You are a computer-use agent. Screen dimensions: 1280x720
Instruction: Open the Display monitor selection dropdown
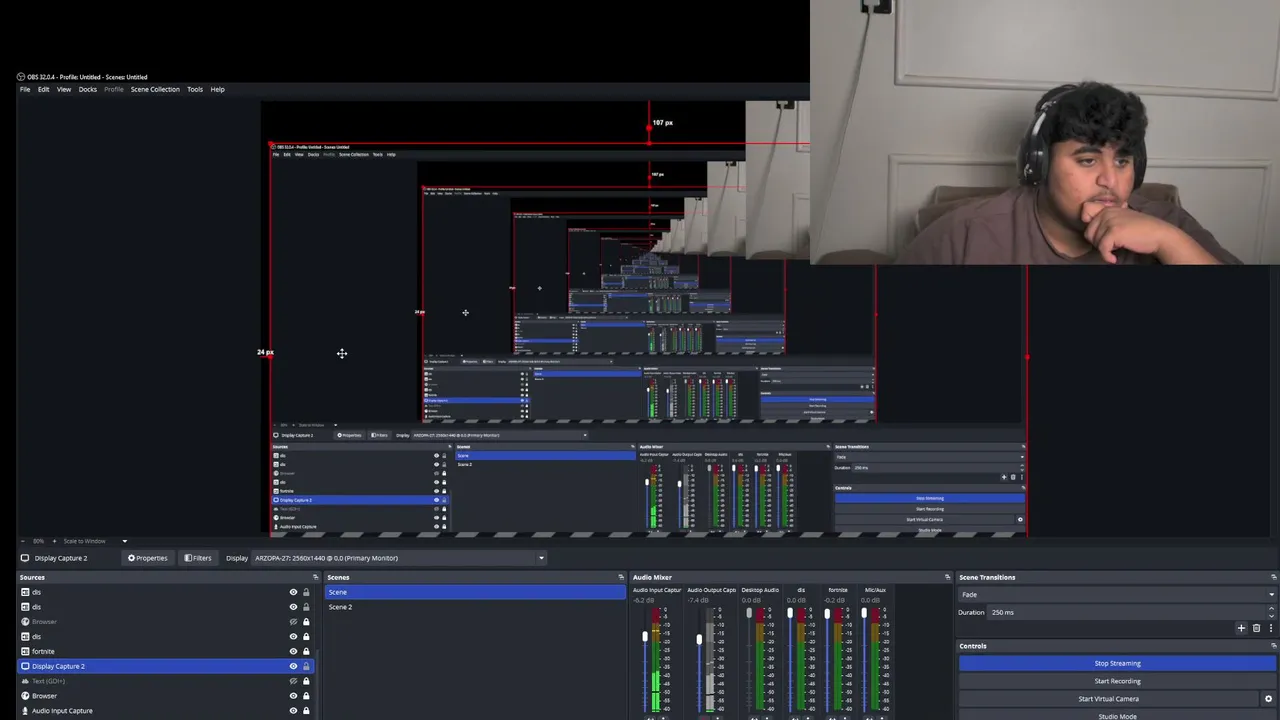(x=399, y=558)
